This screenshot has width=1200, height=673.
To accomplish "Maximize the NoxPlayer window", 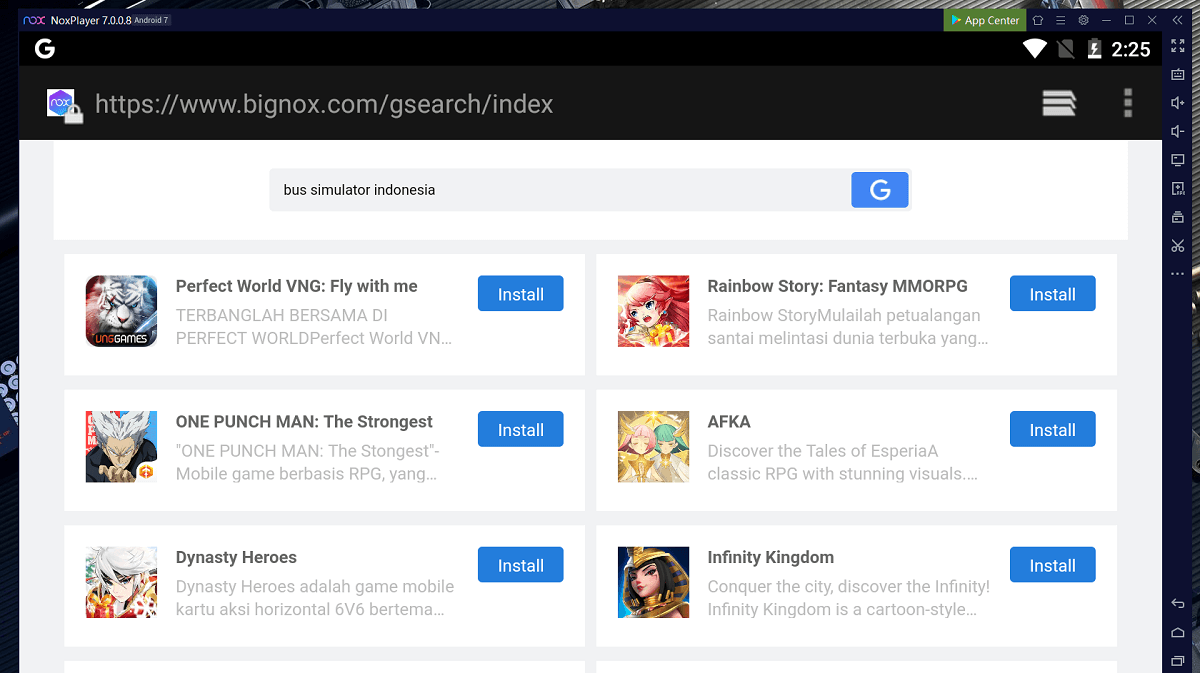I will point(1129,20).
